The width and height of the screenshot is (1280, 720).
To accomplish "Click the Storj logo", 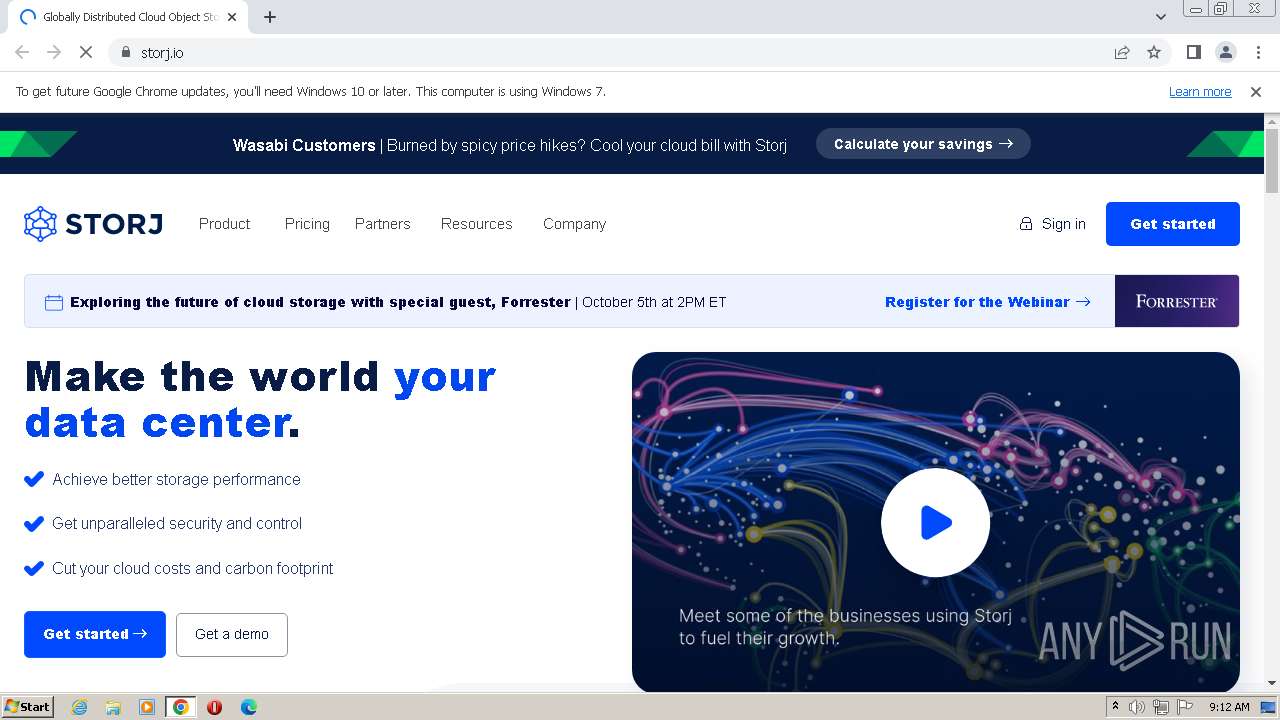I will coord(93,224).
